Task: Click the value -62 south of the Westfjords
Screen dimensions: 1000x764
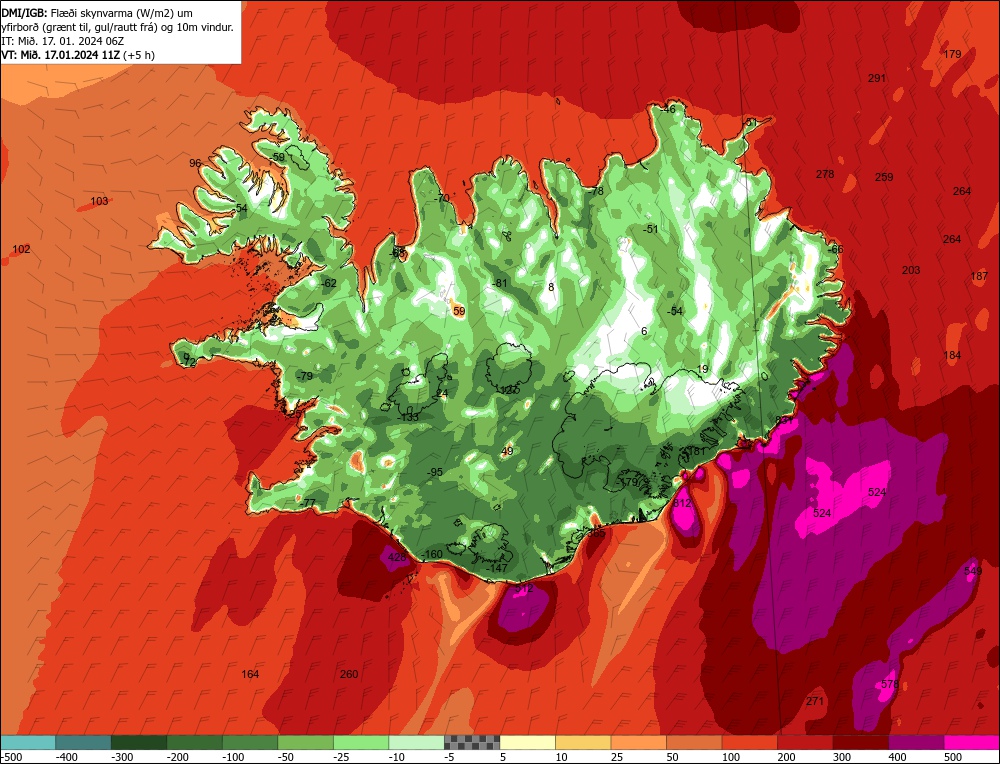Action: coord(328,284)
